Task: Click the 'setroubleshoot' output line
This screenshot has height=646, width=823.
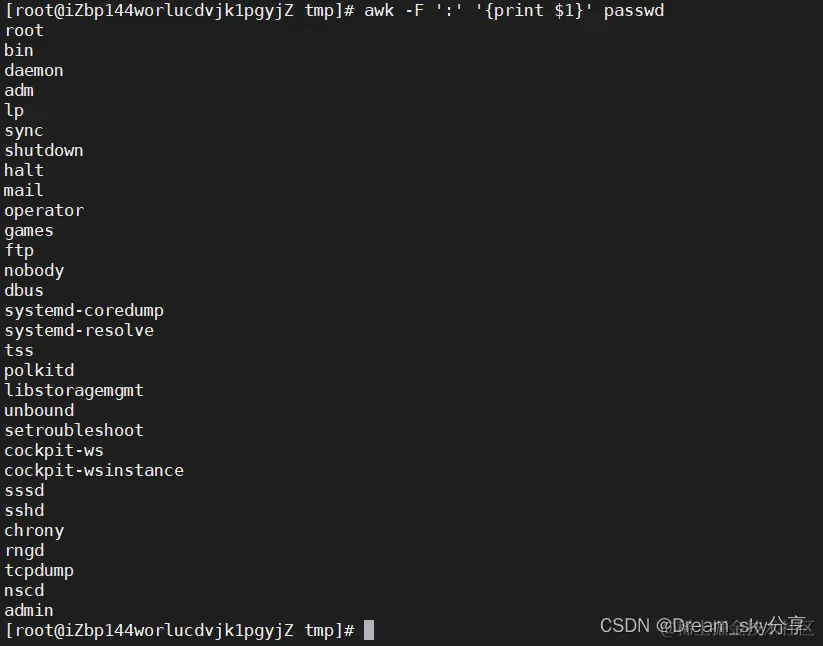Action: [x=73, y=430]
